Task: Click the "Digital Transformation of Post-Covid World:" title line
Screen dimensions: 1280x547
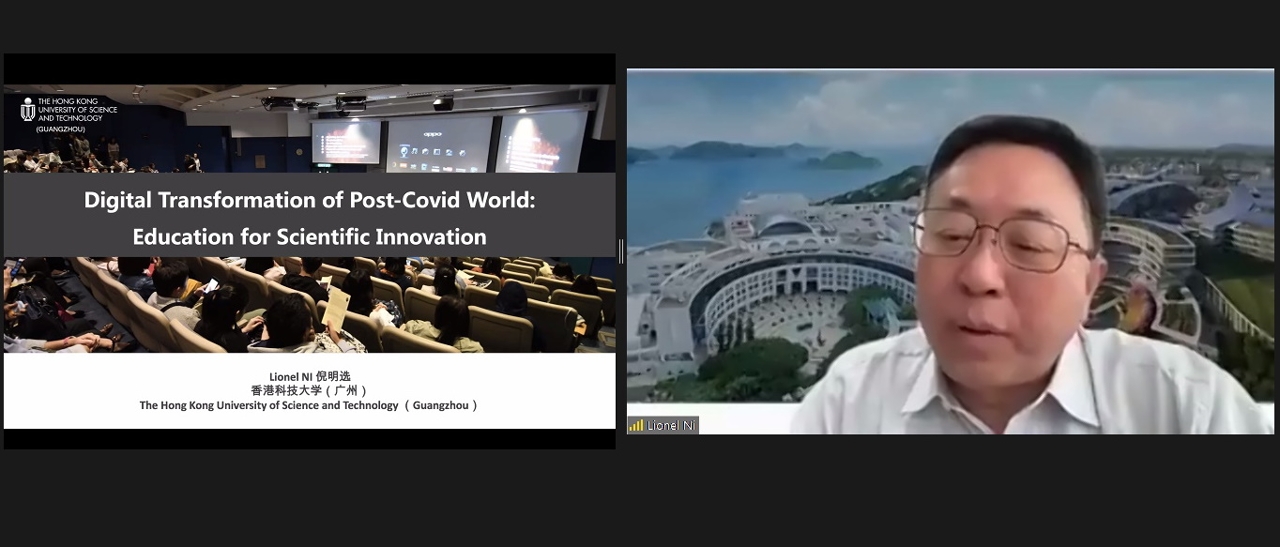Action: (309, 199)
